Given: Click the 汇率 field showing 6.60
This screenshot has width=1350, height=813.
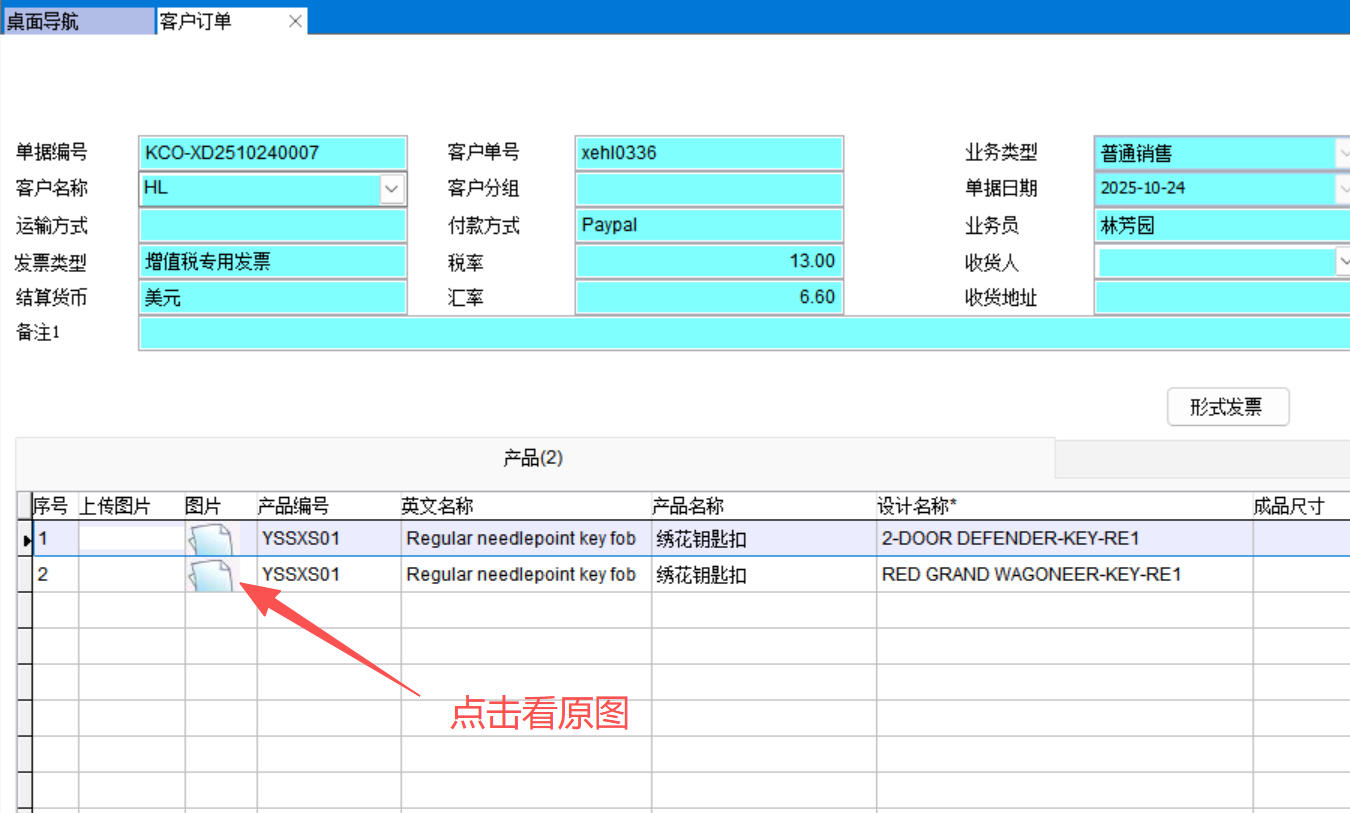Looking at the screenshot, I should (709, 297).
